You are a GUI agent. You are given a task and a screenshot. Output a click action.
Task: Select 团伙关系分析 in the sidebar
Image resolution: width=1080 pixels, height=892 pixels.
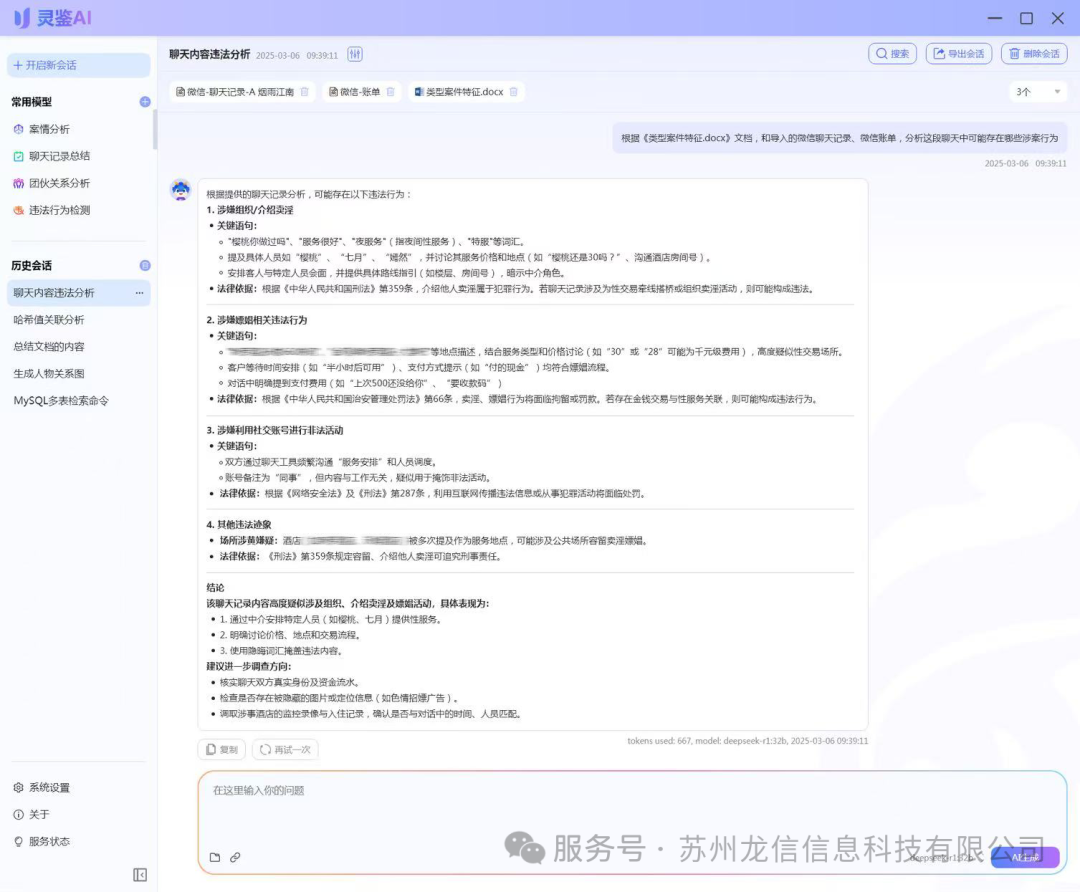59,183
